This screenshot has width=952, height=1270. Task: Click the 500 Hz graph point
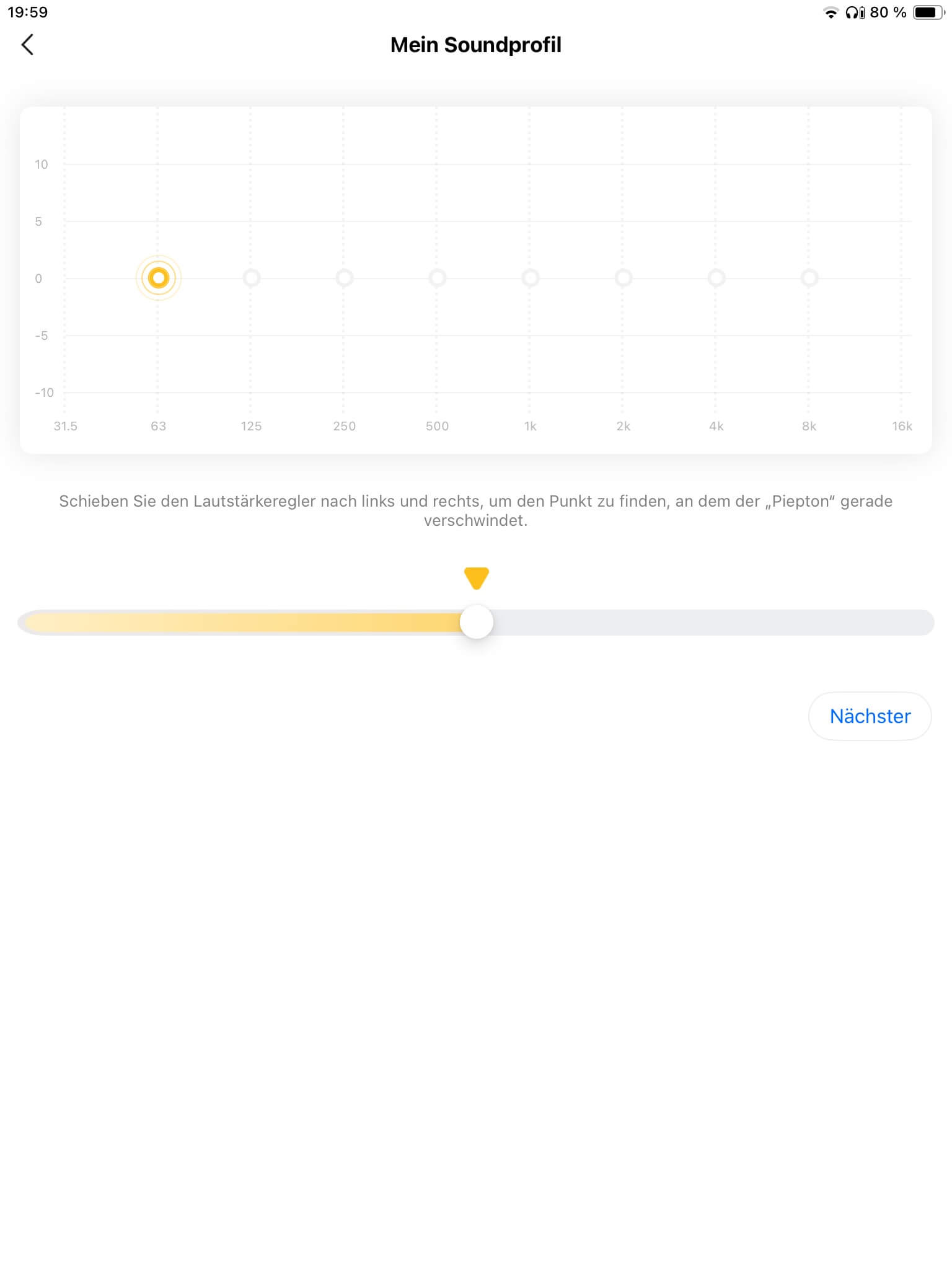coord(437,278)
